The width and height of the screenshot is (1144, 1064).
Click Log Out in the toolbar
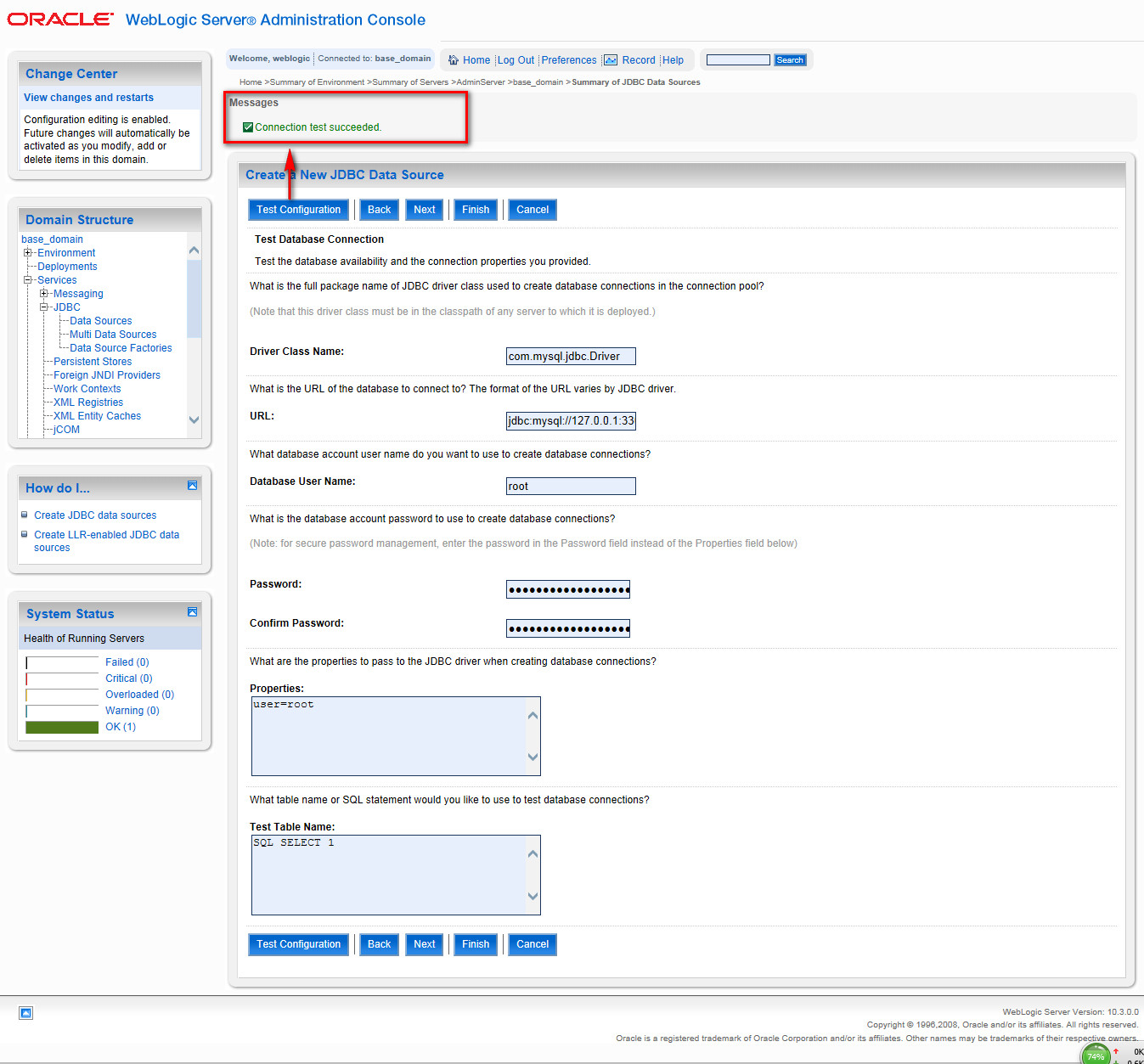pos(516,60)
